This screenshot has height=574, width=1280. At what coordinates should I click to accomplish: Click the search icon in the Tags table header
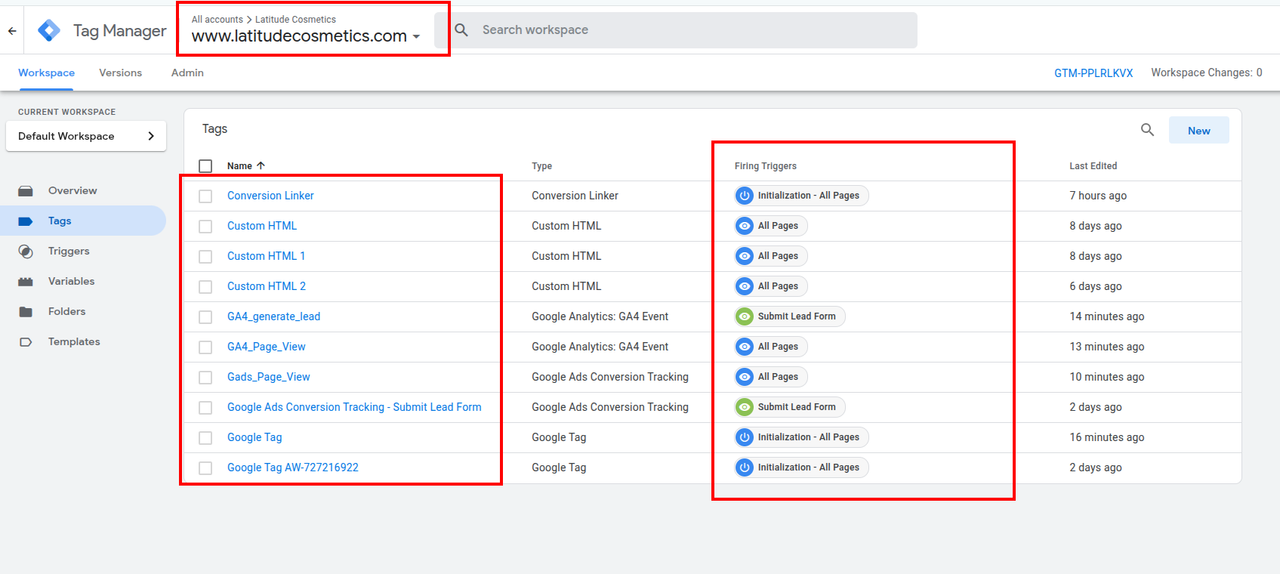coord(1148,130)
